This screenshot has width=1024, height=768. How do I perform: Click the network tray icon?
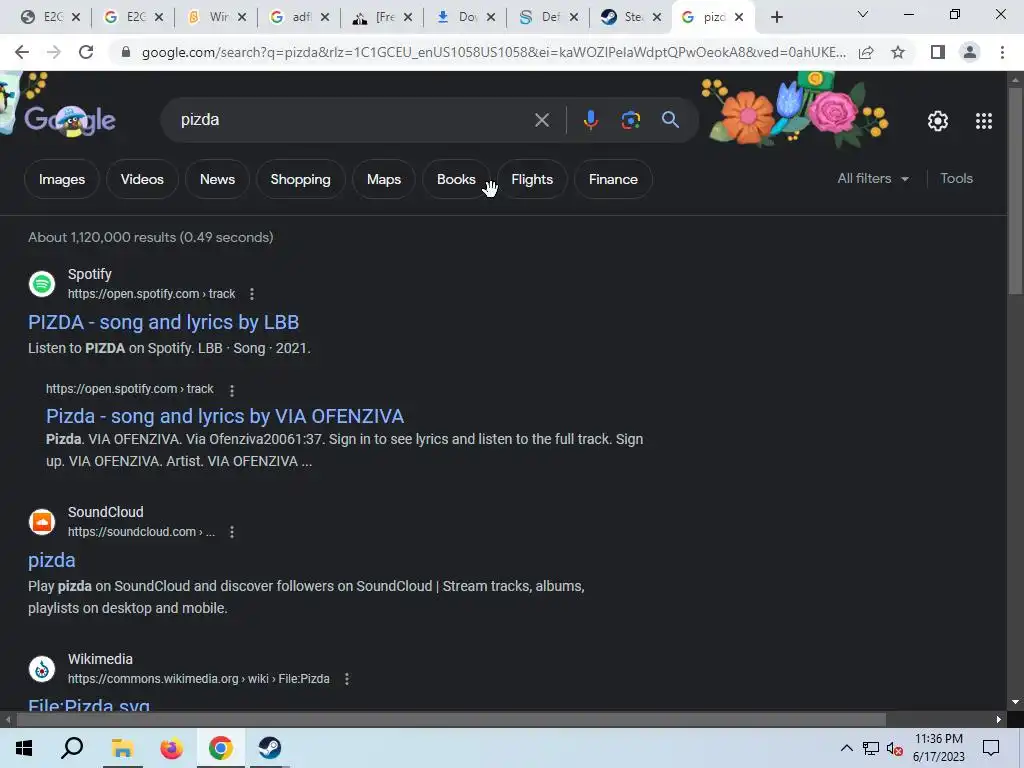[871, 748]
